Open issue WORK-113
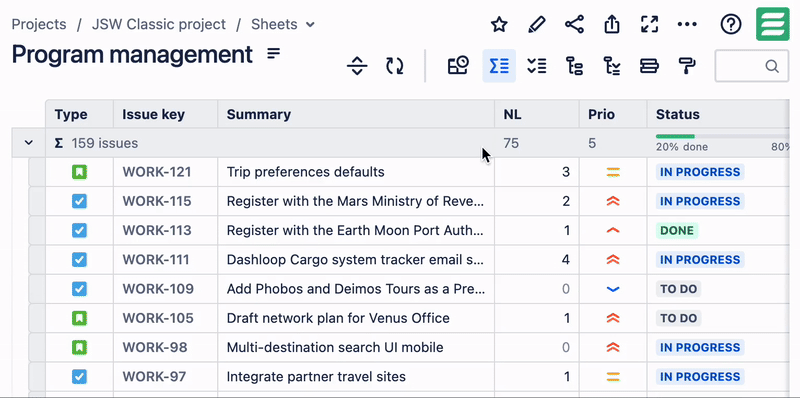800x398 pixels. pyautogui.click(x=157, y=231)
